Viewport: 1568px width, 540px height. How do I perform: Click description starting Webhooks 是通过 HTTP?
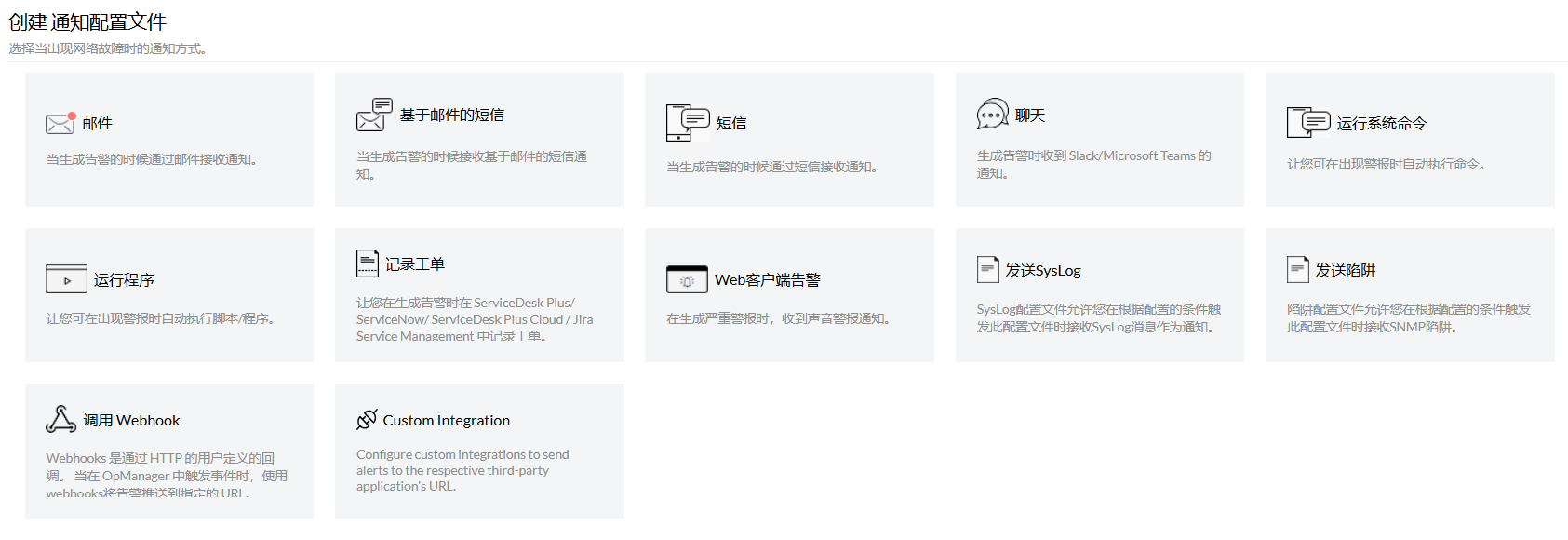click(168, 475)
